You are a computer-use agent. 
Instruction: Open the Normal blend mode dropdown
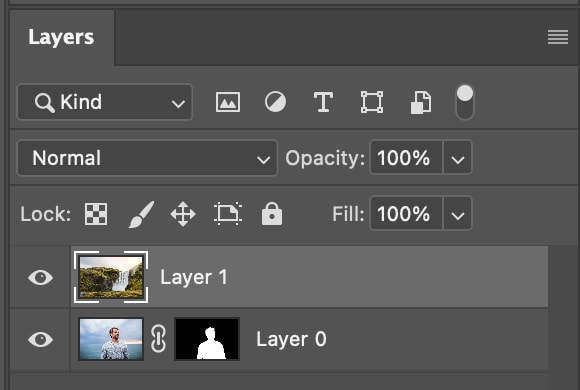click(x=147, y=158)
